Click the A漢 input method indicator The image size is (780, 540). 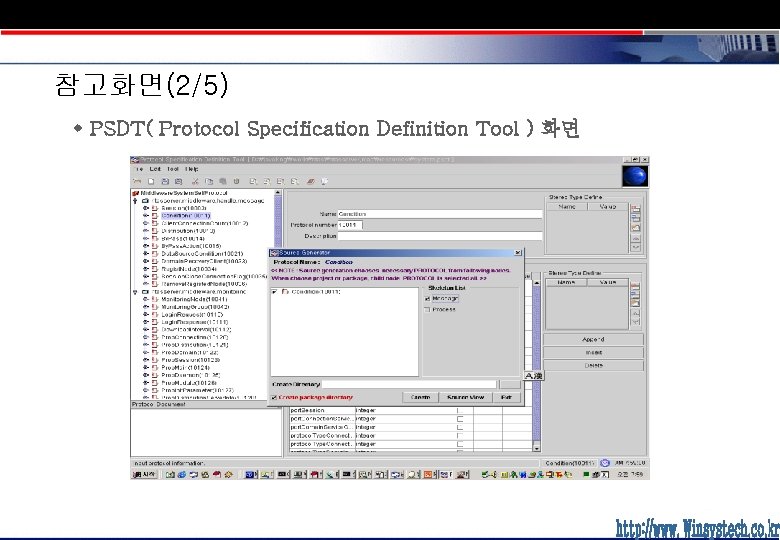tap(534, 376)
